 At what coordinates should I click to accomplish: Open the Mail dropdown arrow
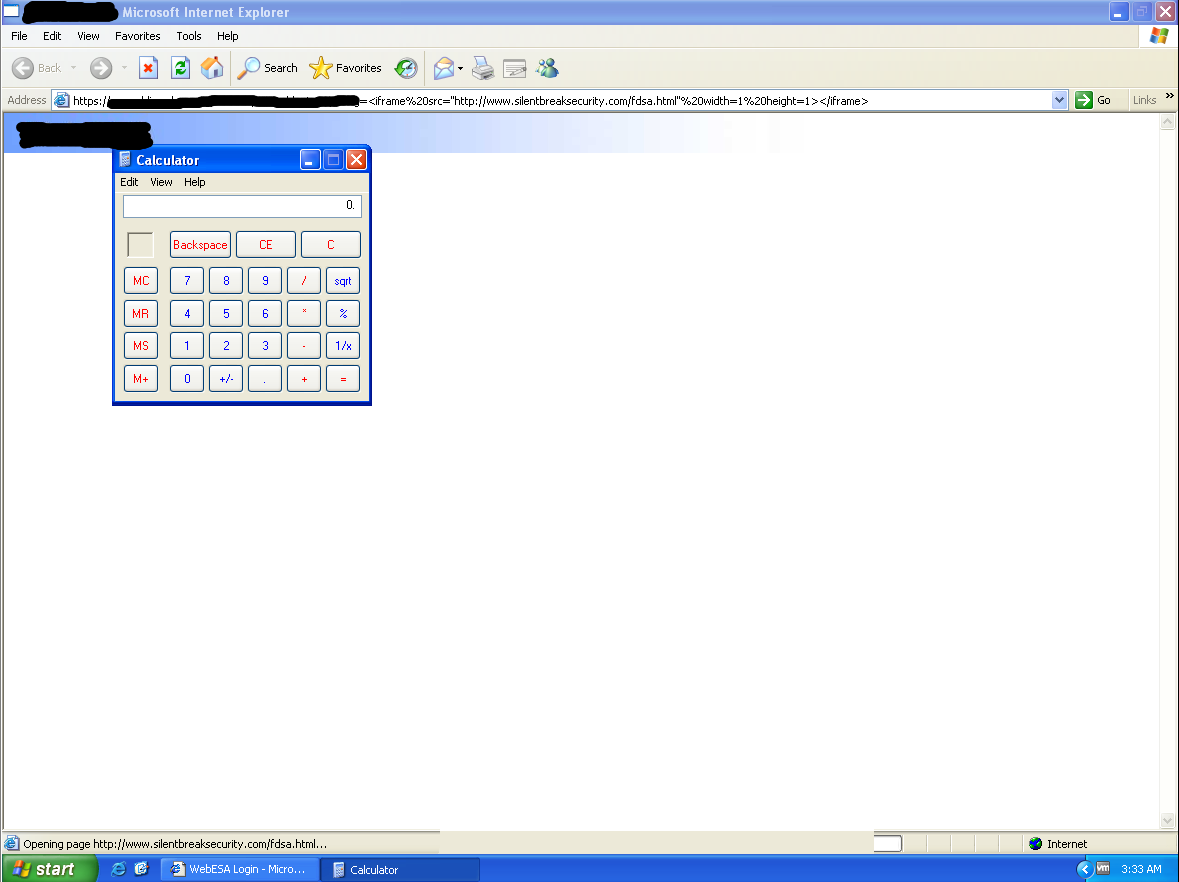coord(460,68)
